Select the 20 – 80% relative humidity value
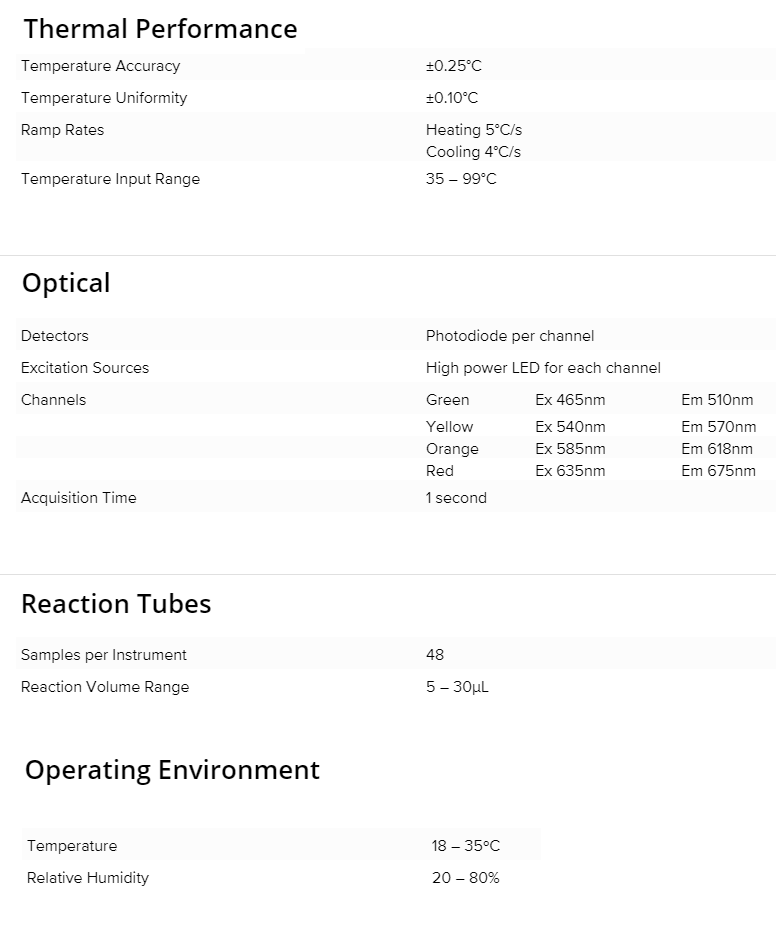The image size is (776, 926). coord(466,878)
